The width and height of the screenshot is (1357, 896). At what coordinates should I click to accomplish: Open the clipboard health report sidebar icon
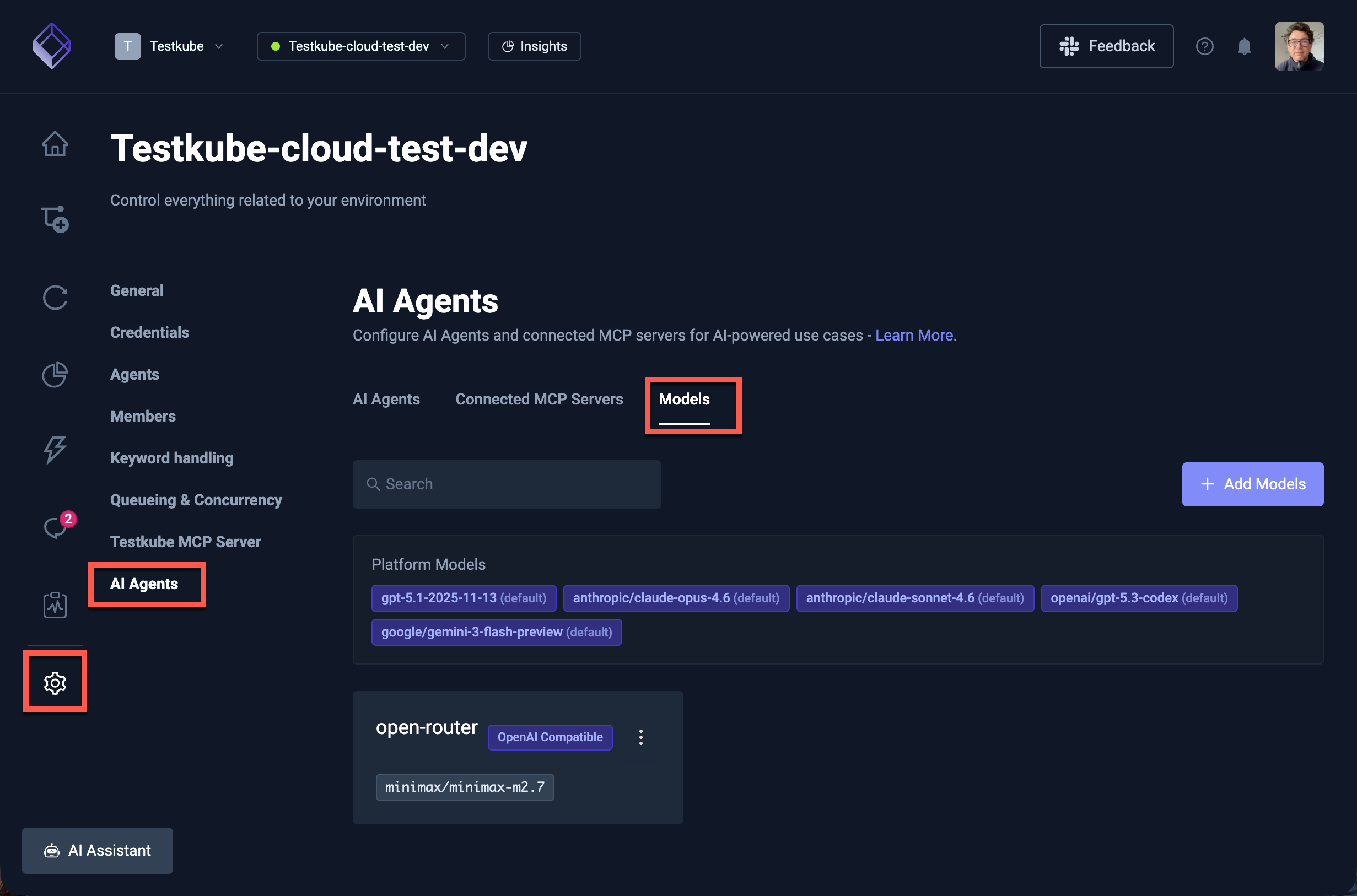coord(55,604)
